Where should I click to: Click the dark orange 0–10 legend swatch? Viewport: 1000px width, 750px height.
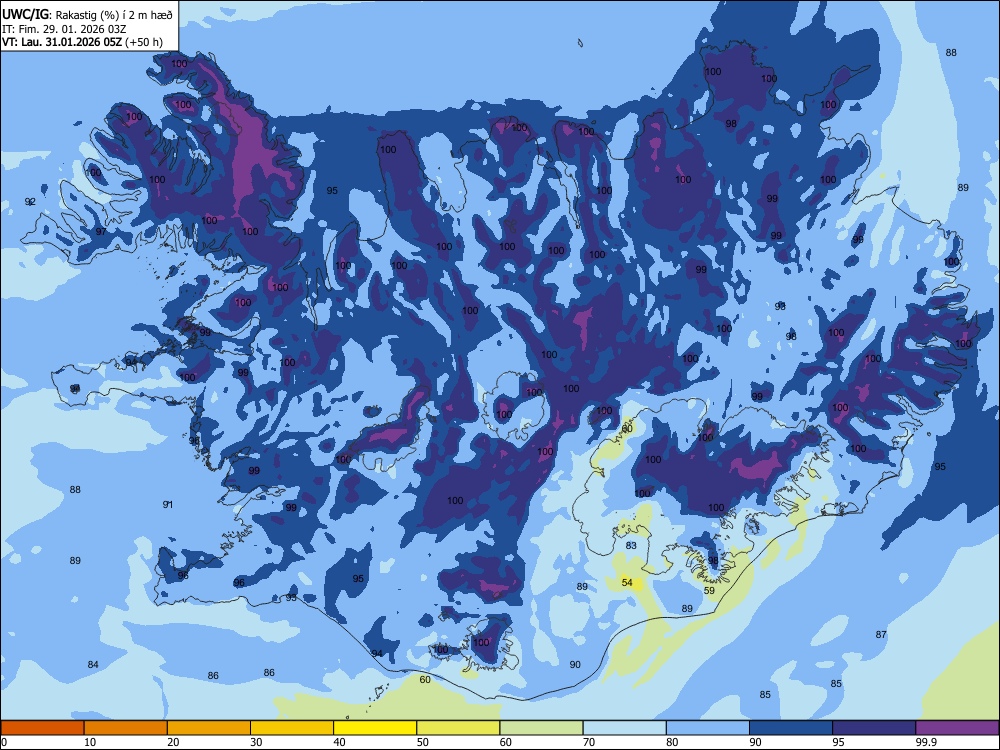click(x=42, y=728)
